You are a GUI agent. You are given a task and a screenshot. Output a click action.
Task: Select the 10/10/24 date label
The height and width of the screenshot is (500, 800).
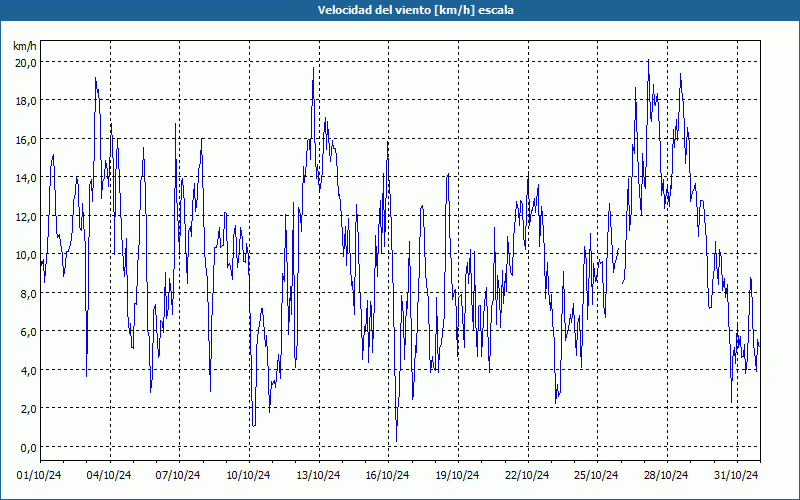tap(248, 476)
